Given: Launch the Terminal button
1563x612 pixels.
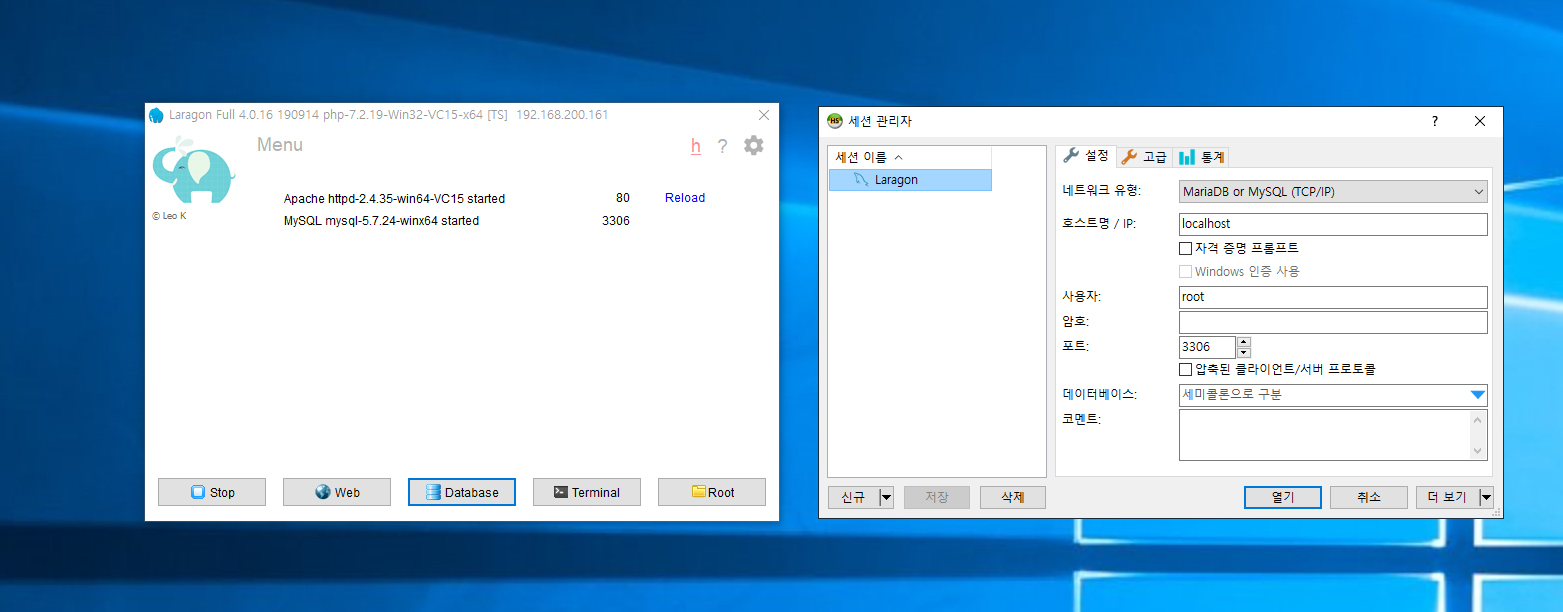Looking at the screenshot, I should pos(586,492).
